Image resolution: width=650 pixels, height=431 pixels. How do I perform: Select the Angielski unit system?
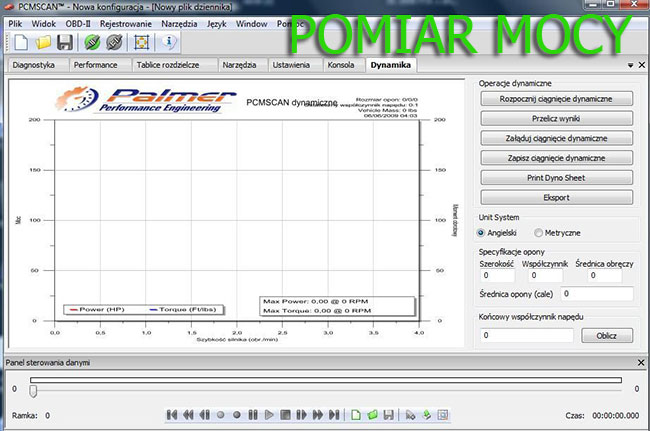coord(481,233)
